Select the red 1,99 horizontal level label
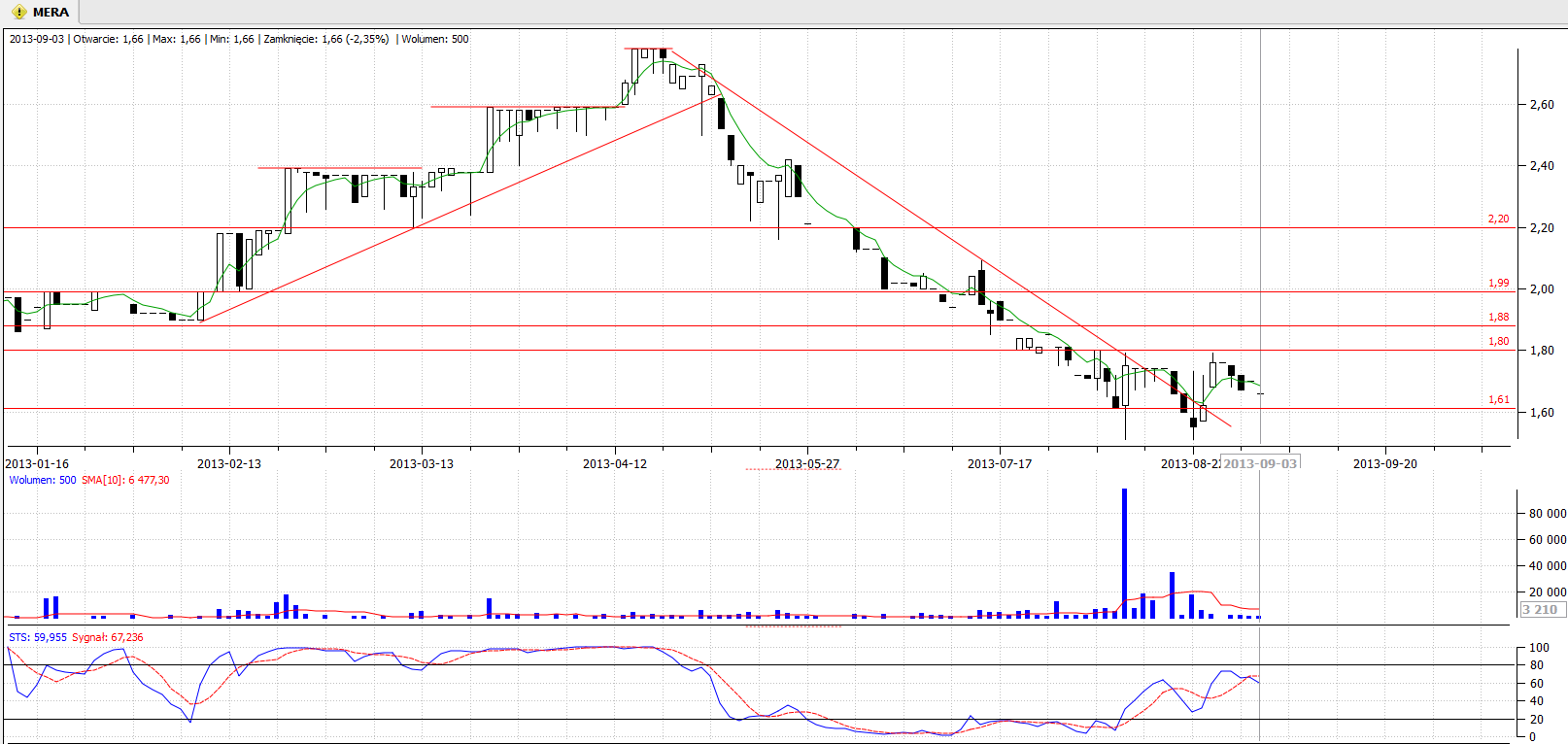The height and width of the screenshot is (744, 1568). [x=1498, y=284]
